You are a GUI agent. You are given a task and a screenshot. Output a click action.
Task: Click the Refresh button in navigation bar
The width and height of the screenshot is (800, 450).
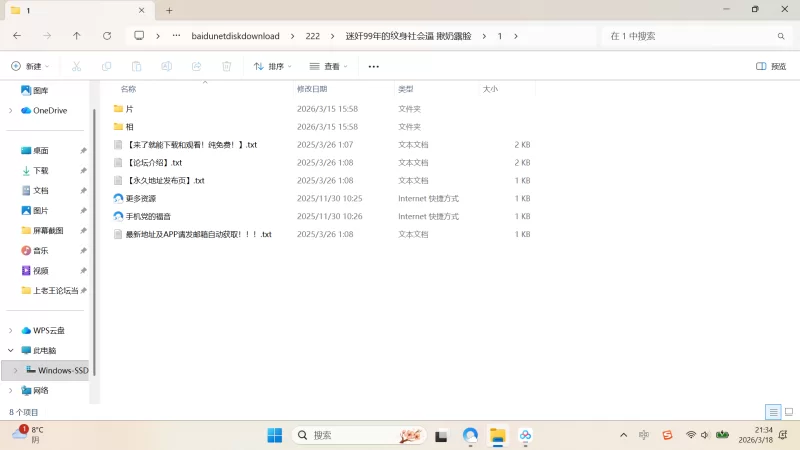(x=107, y=36)
